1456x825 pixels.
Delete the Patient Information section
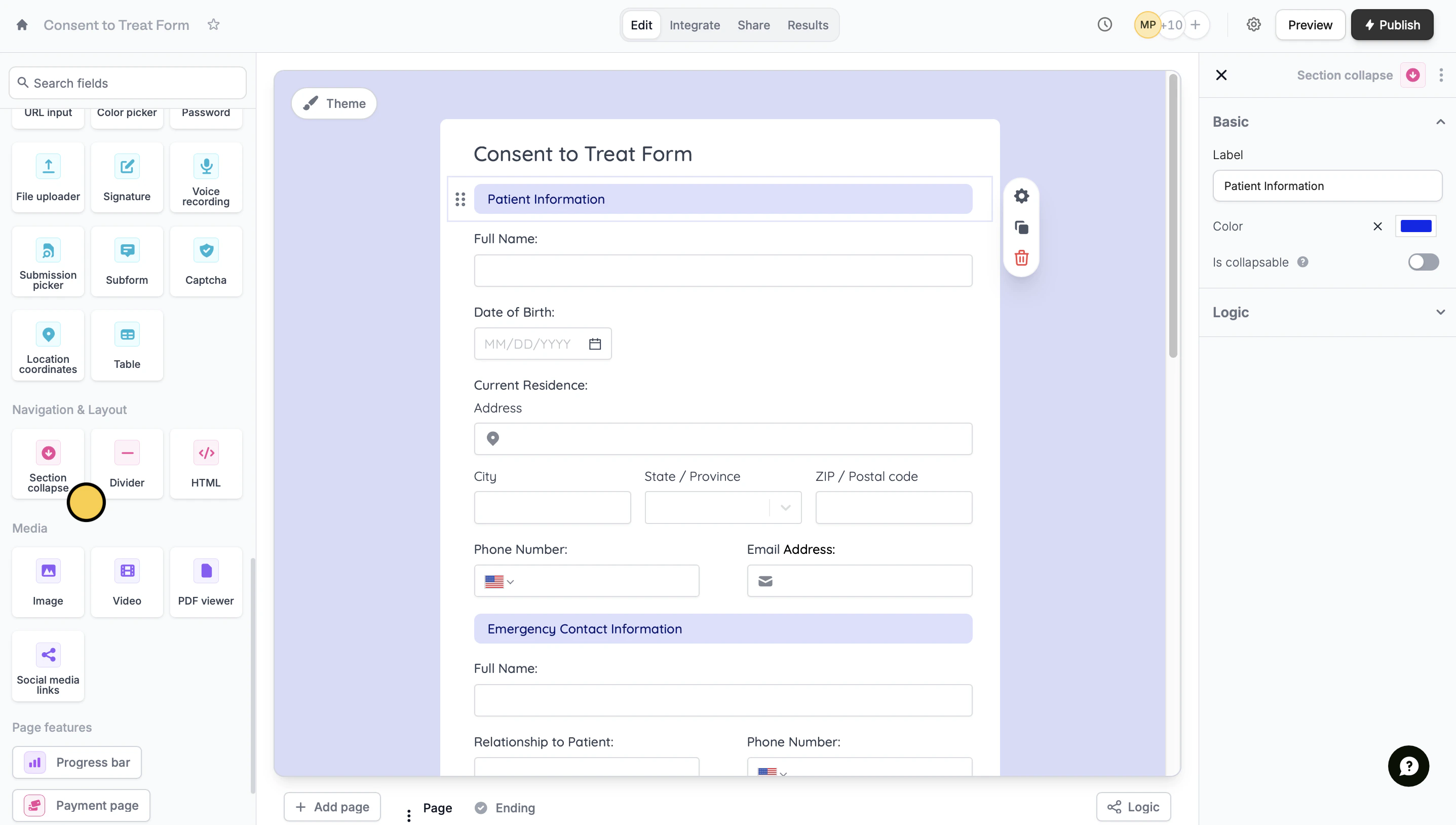tap(1021, 258)
